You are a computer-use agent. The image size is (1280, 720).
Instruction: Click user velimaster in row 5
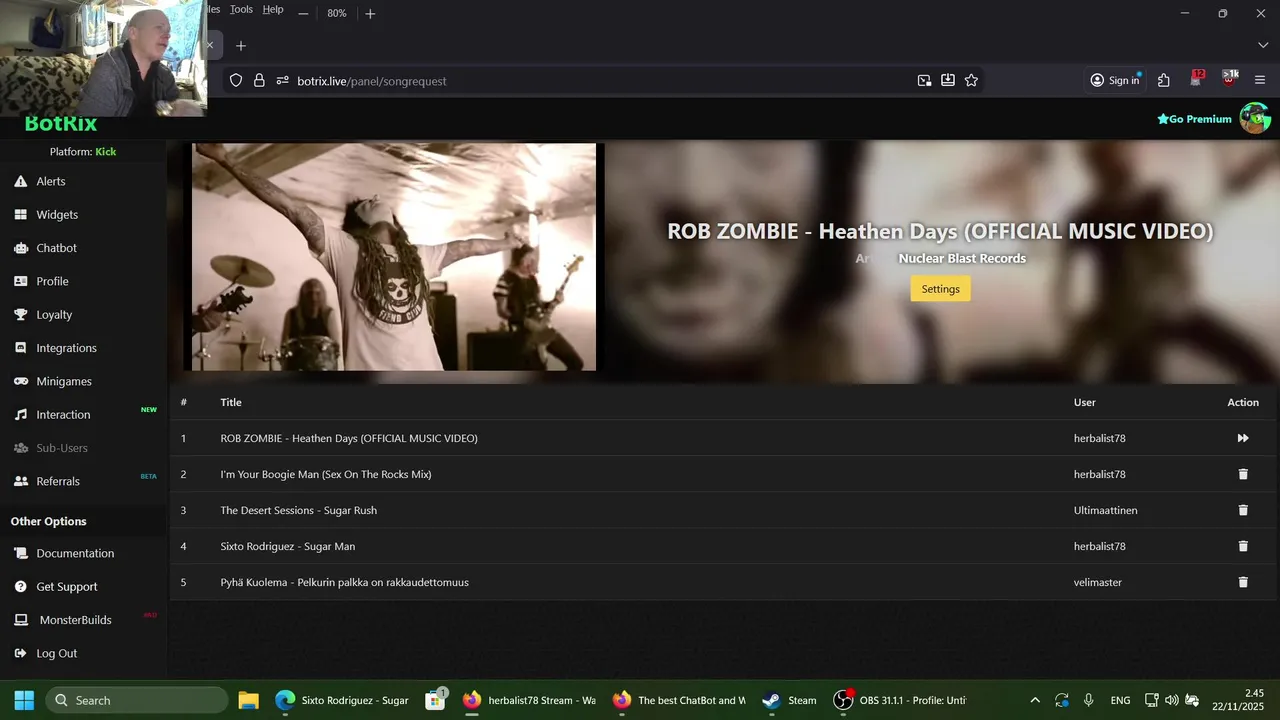click(x=1097, y=582)
